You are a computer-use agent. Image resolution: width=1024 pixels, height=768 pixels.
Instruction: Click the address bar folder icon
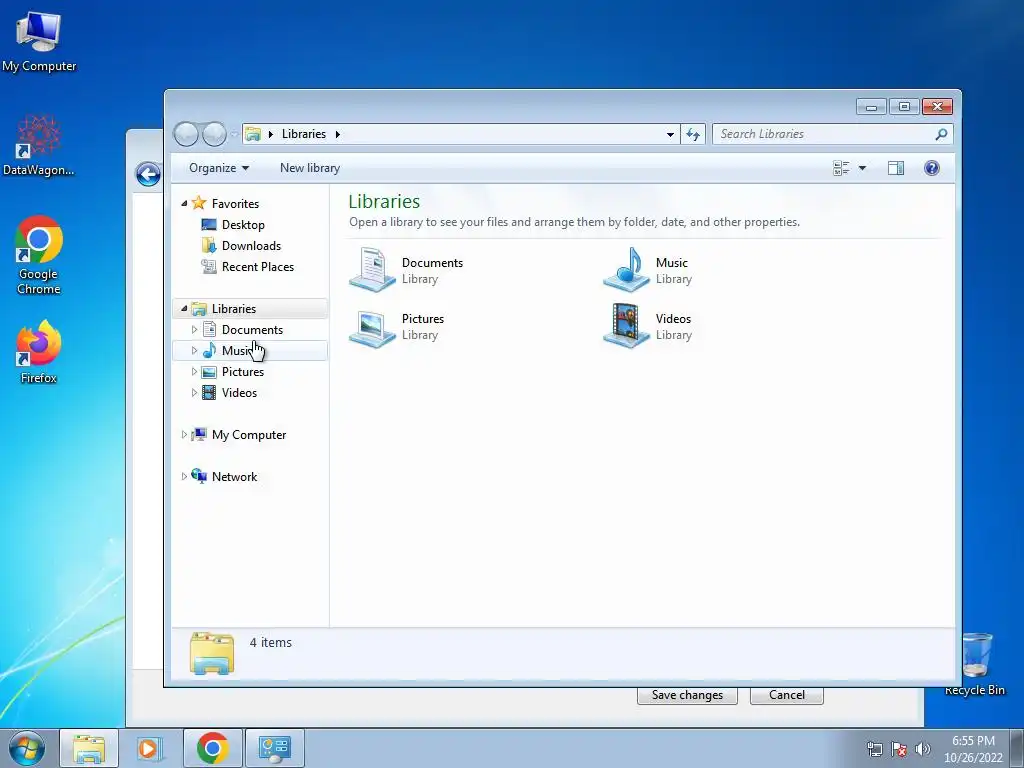(253, 134)
